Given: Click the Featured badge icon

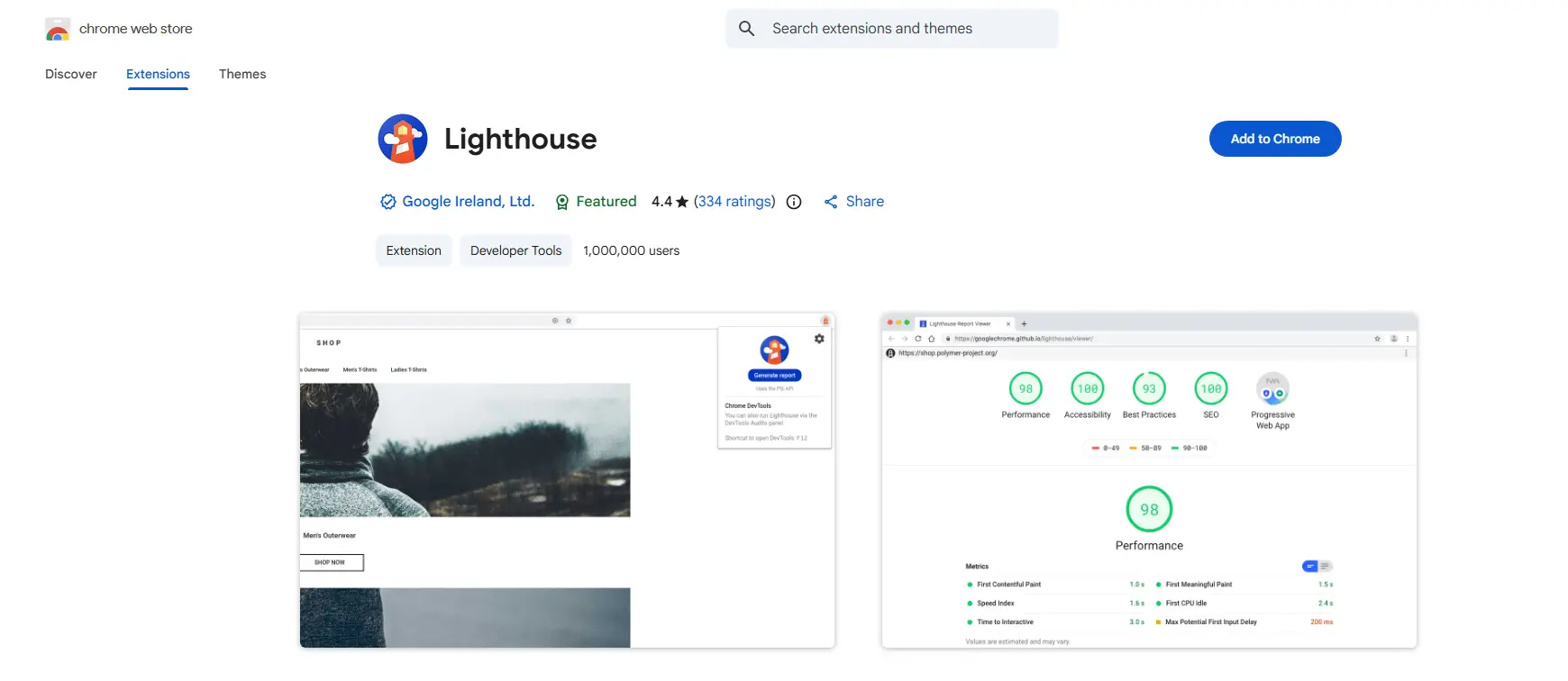Looking at the screenshot, I should [x=562, y=202].
